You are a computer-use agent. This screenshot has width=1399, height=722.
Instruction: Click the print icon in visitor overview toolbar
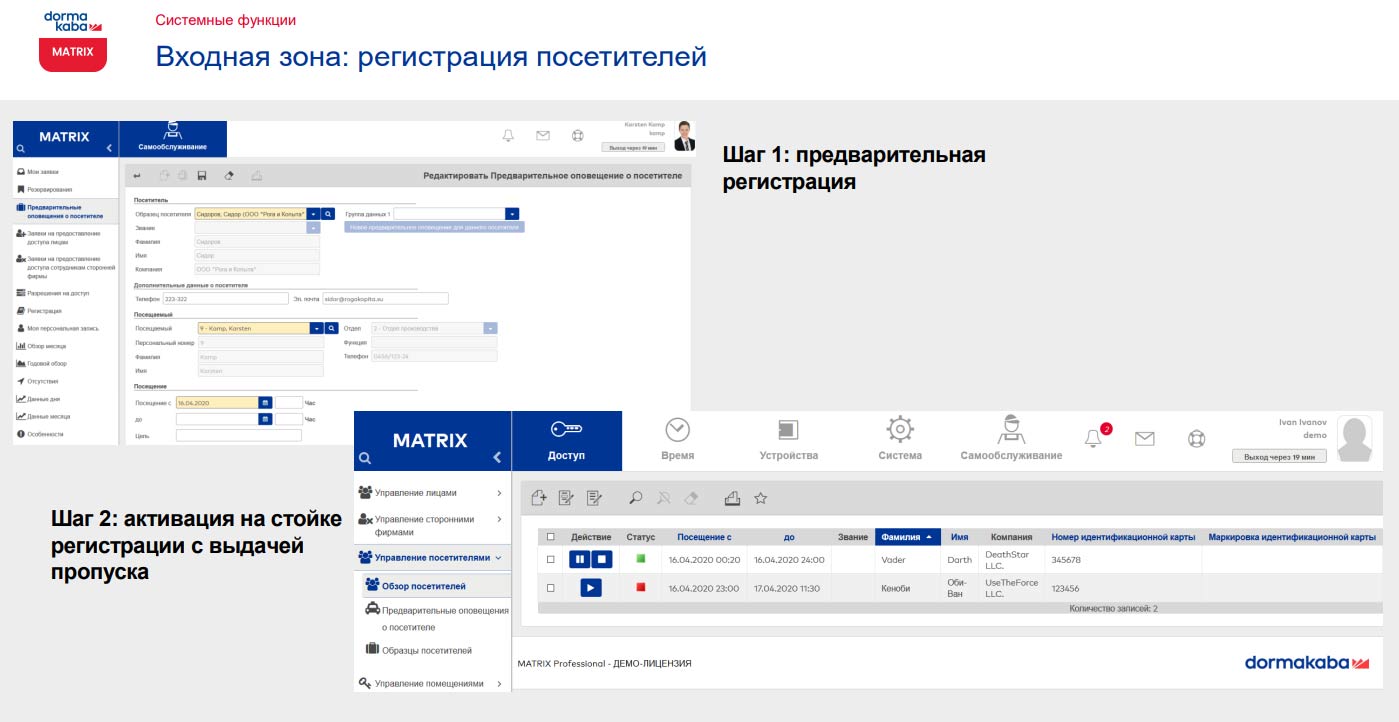tap(731, 497)
